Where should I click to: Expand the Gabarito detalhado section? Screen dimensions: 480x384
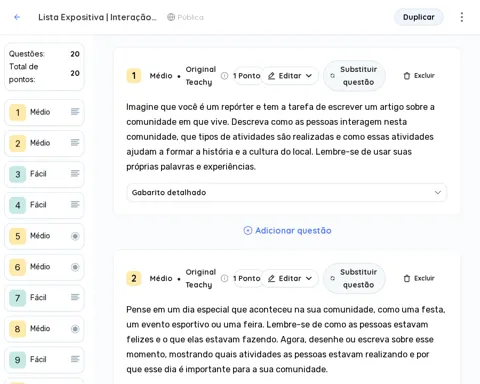287,192
